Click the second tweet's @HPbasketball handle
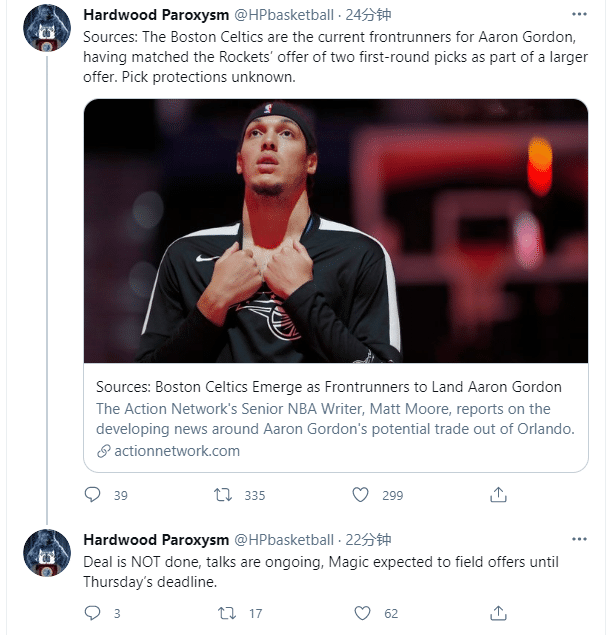Image resolution: width=607 pixels, height=635 pixels. coord(284,540)
